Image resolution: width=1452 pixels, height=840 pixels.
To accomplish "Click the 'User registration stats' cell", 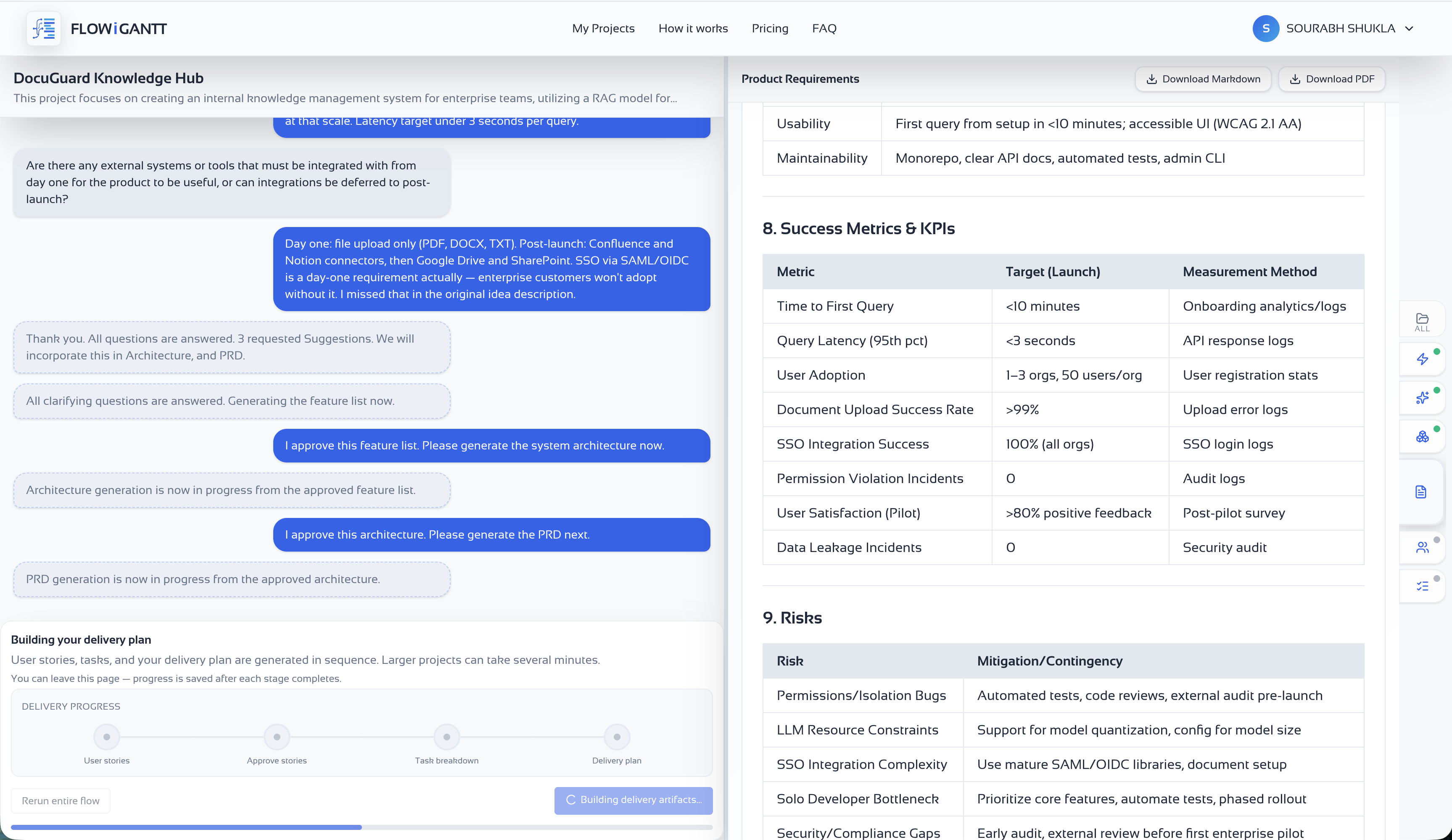I will [x=1266, y=375].
